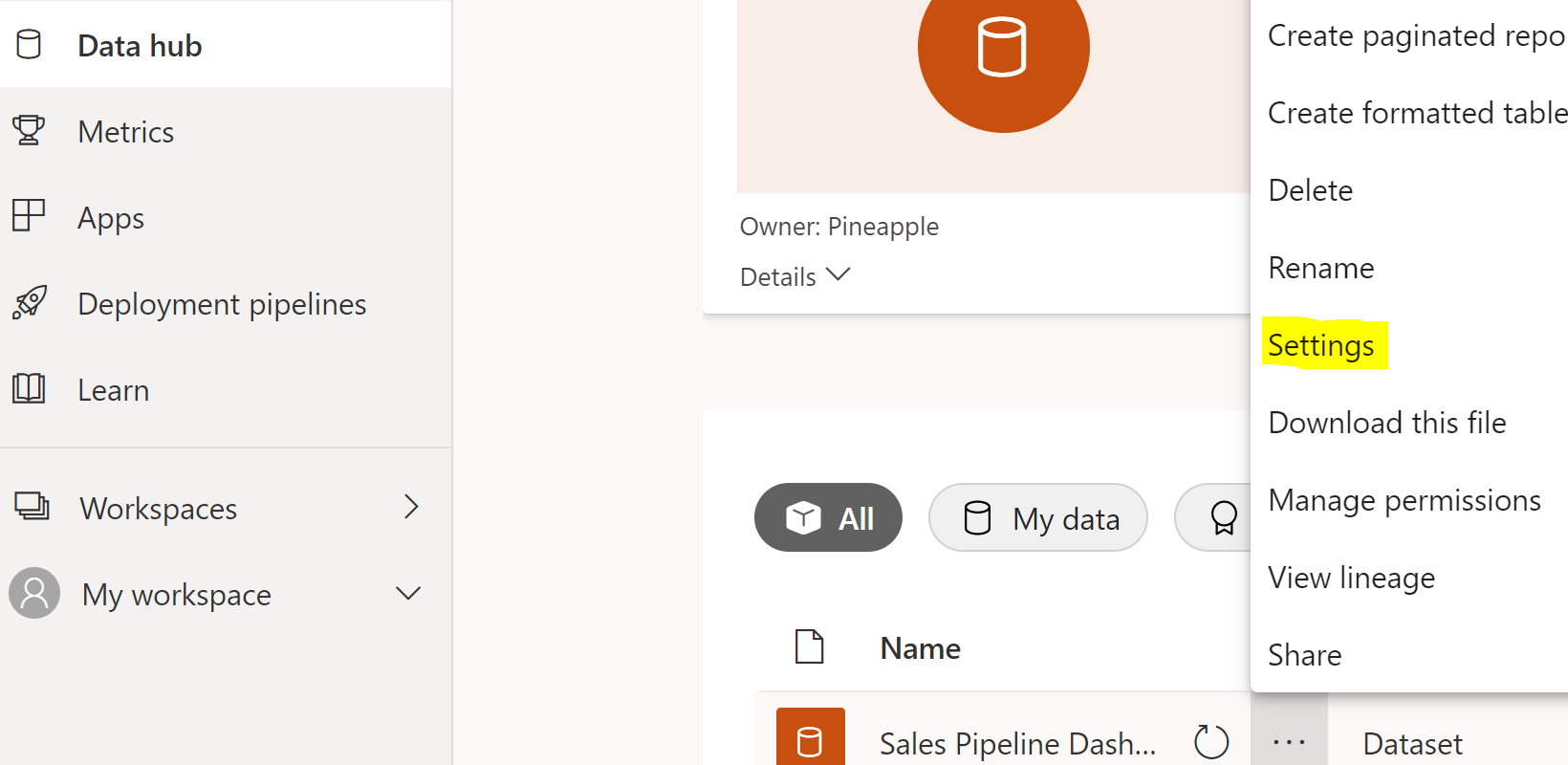Click the Deployment pipelines rocket icon
Screen dimensions: 1568x765
point(29,303)
